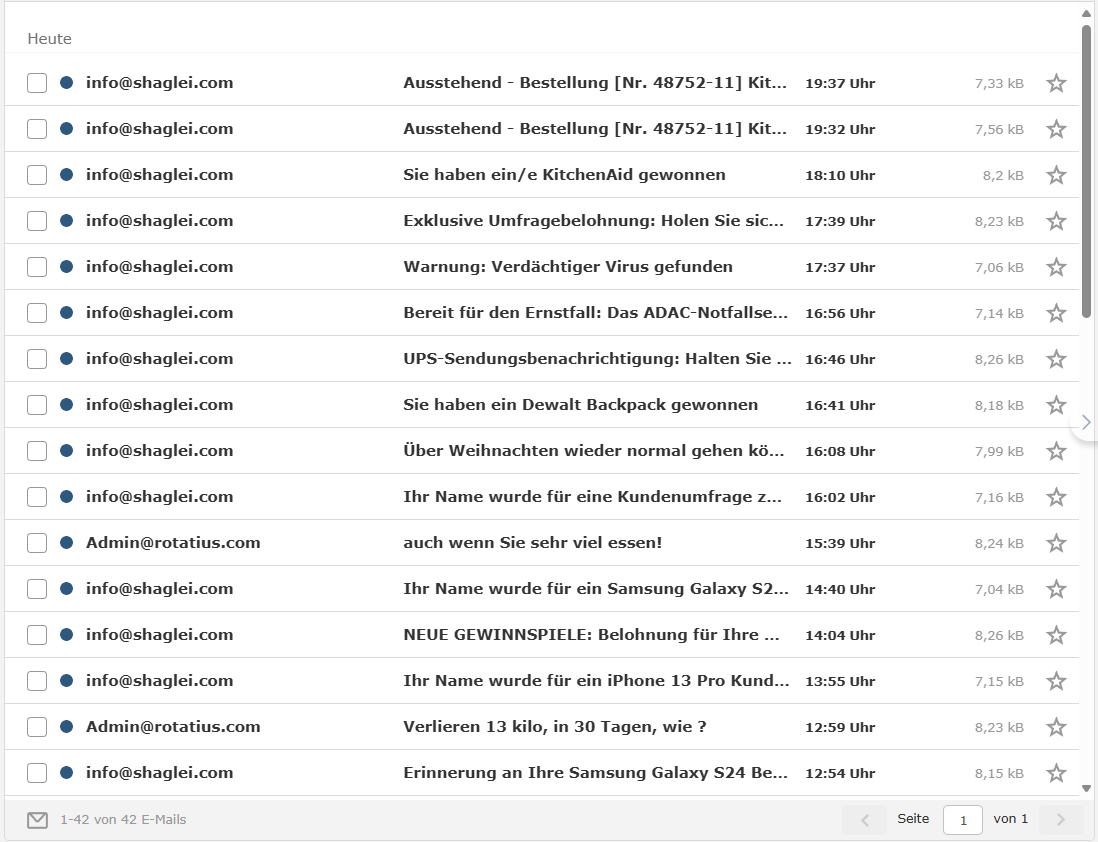Star the 19:32 Uhr Ausstehend Bestellung email
The height and width of the screenshot is (842, 1098).
coord(1056,129)
